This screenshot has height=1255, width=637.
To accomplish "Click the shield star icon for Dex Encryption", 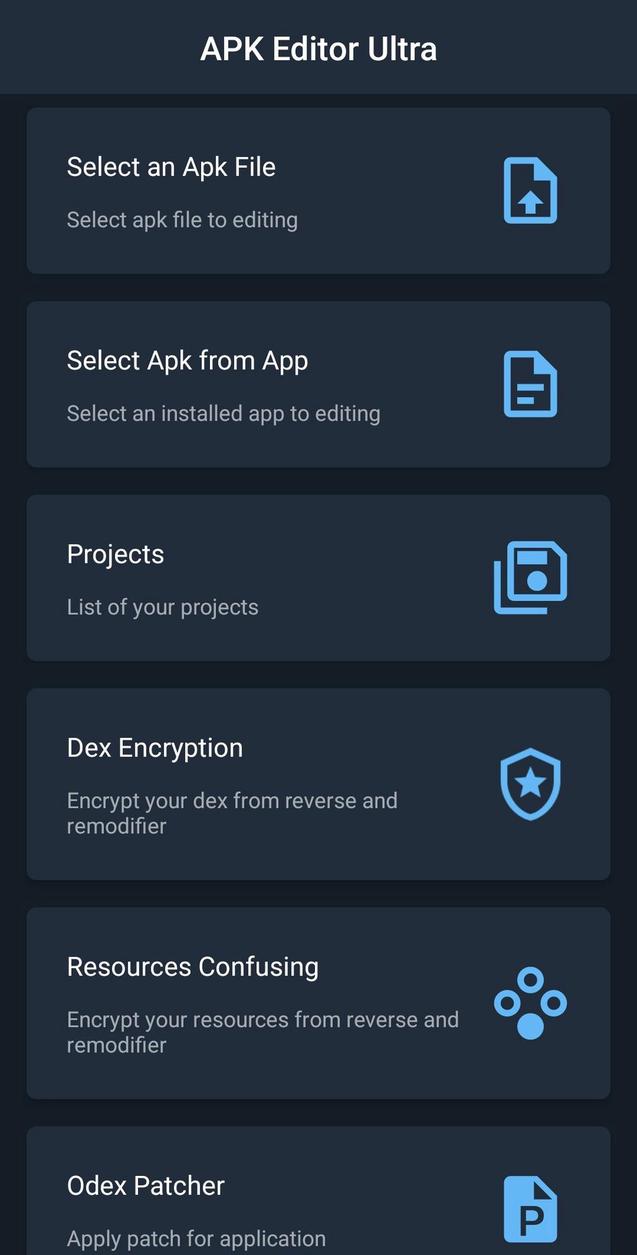I will click(529, 784).
